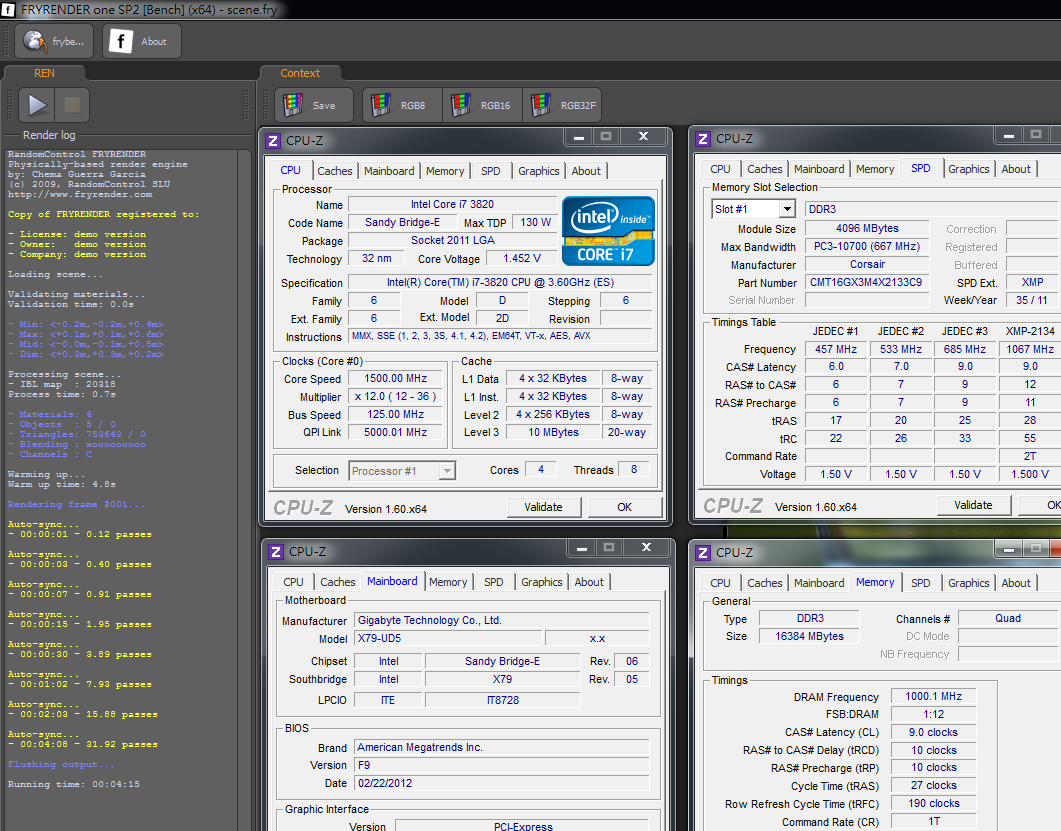1061x831 pixels.
Task: Click the Corsair manufacturer field
Action: [x=867, y=265]
